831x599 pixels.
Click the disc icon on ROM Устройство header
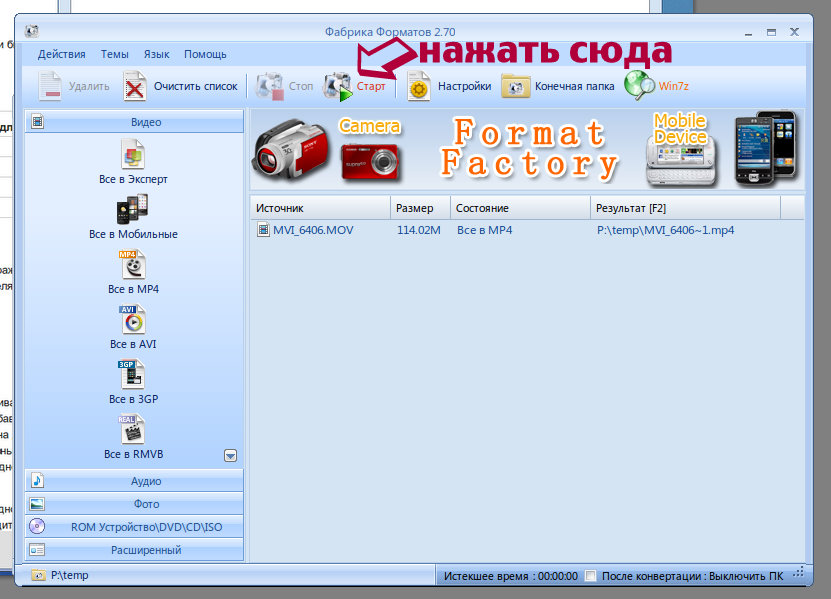(37, 526)
